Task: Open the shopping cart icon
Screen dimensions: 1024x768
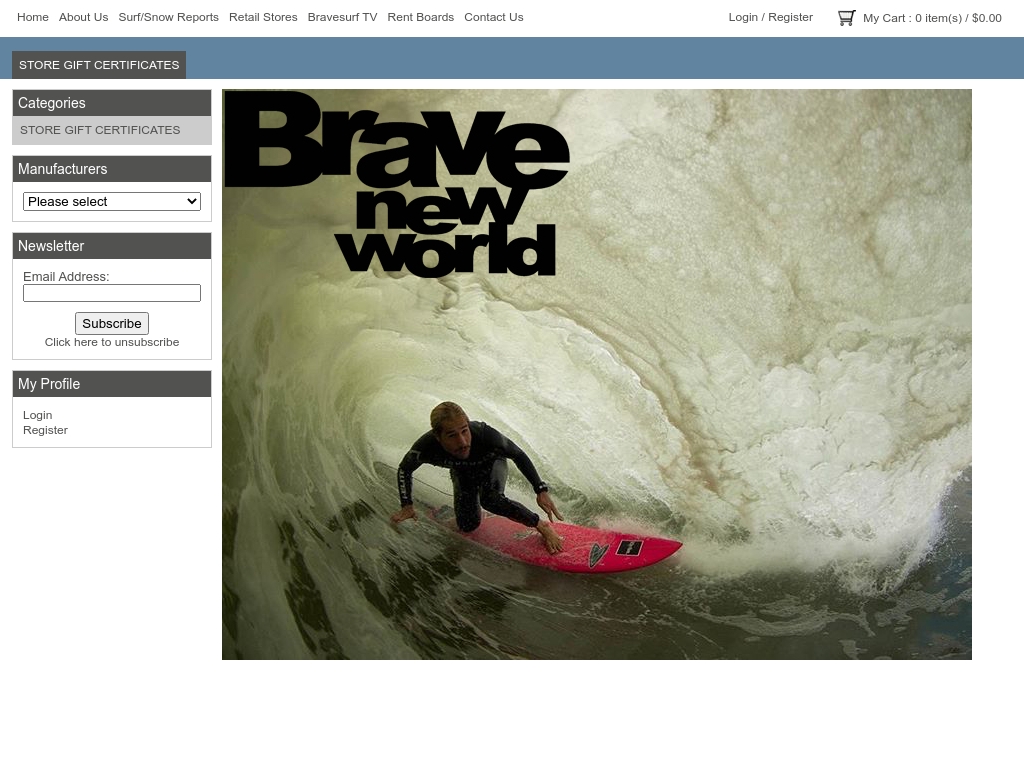Action: [x=846, y=18]
